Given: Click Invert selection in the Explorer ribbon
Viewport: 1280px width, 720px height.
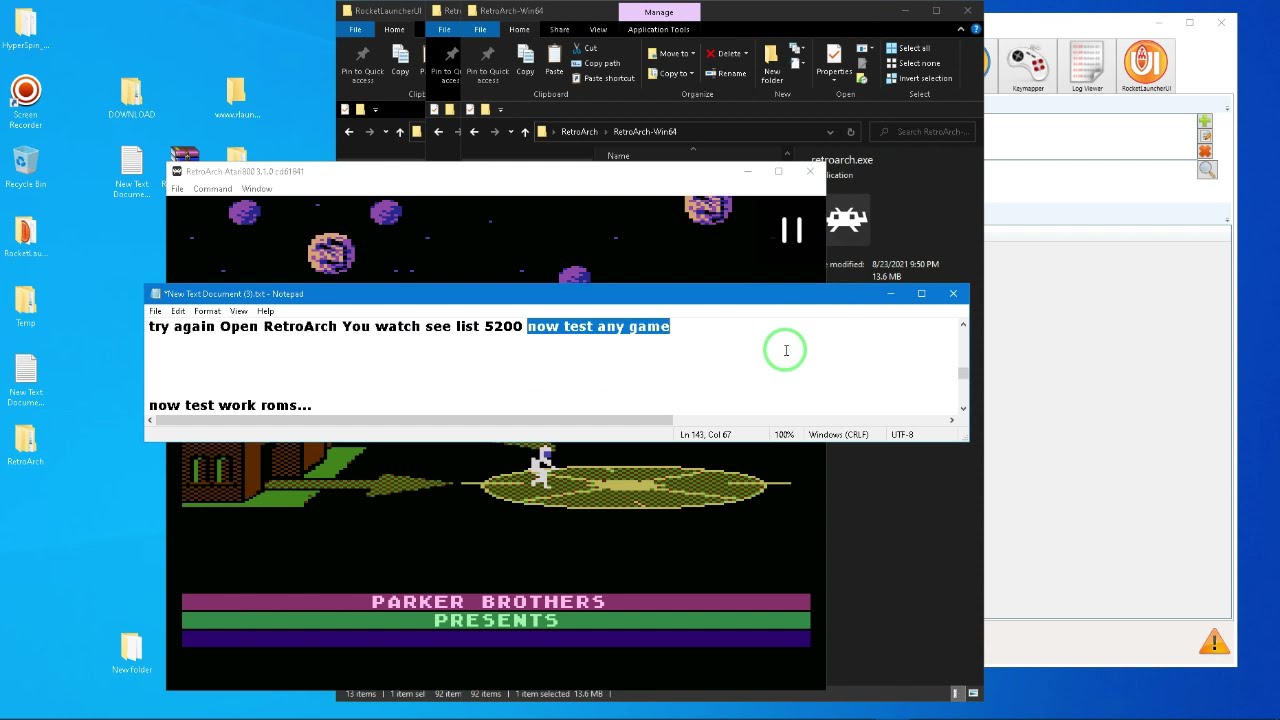Looking at the screenshot, I should coord(918,78).
